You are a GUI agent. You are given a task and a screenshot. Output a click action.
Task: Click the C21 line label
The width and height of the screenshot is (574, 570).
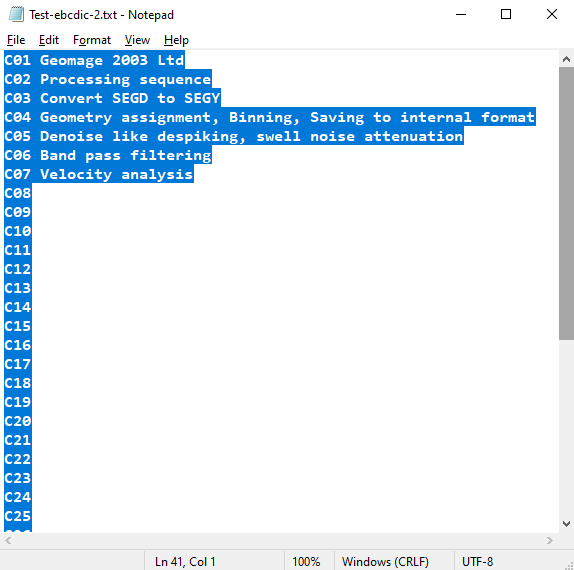(18, 440)
